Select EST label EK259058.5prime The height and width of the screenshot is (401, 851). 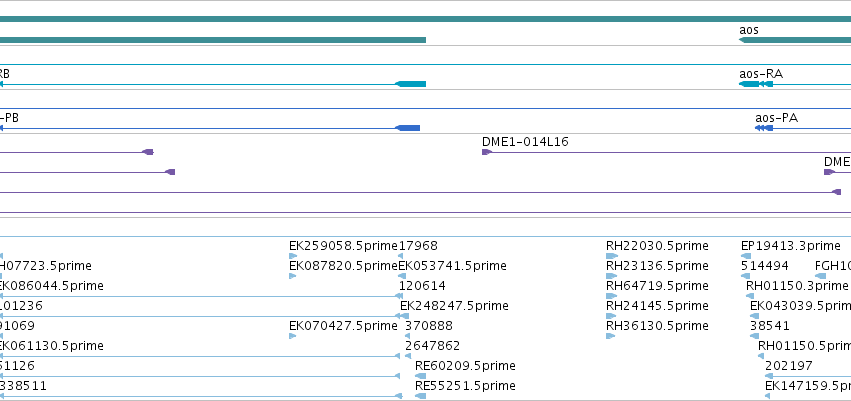pyautogui.click(x=344, y=246)
